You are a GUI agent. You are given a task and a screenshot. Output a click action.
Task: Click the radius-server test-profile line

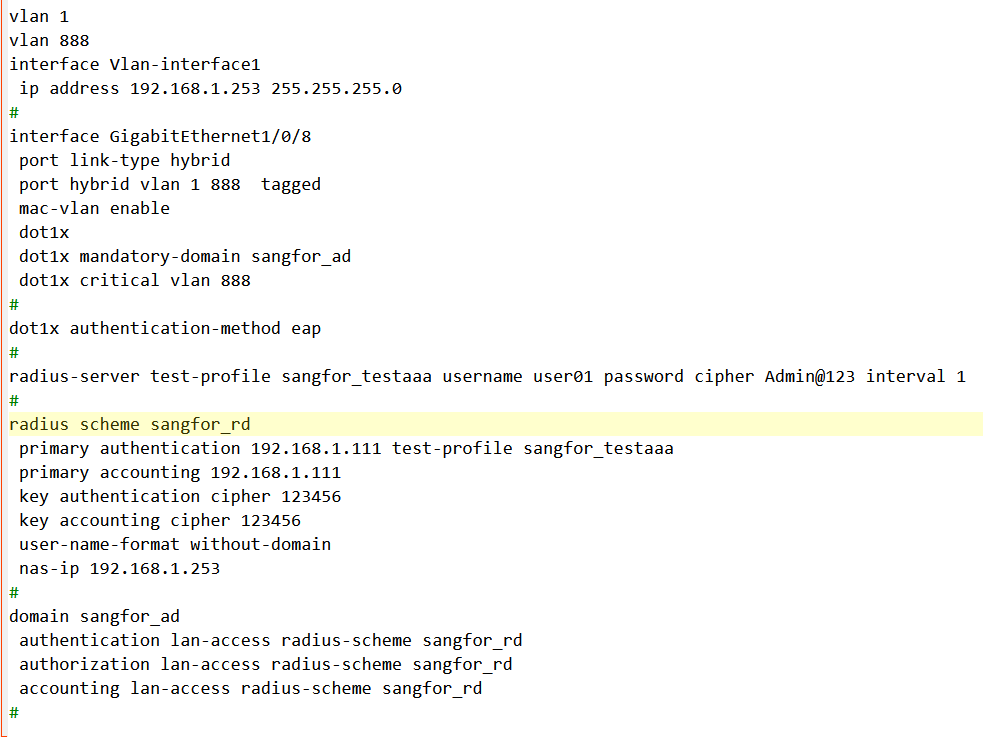(x=487, y=376)
